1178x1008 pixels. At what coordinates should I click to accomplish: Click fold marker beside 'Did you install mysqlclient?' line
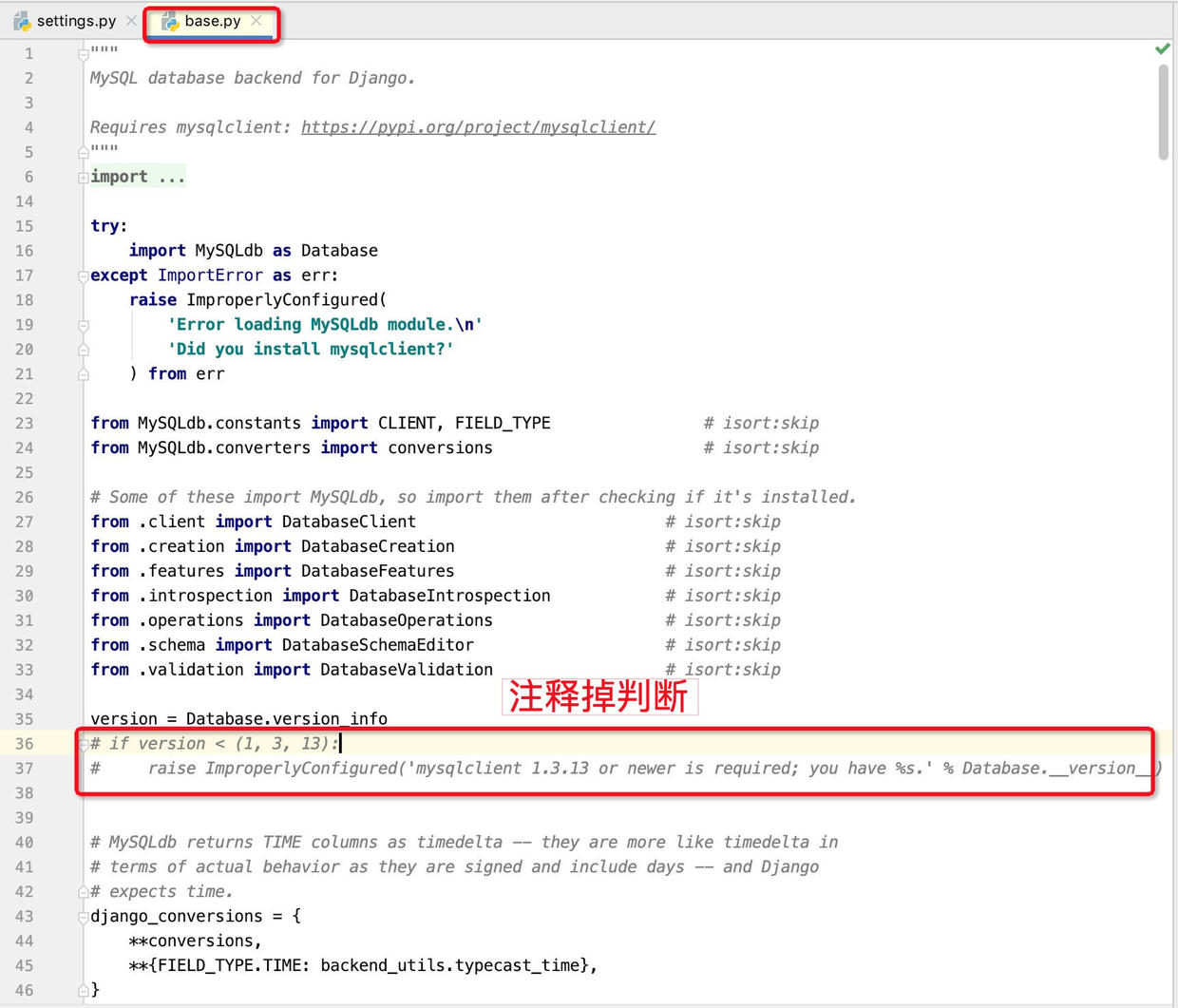pos(84,350)
